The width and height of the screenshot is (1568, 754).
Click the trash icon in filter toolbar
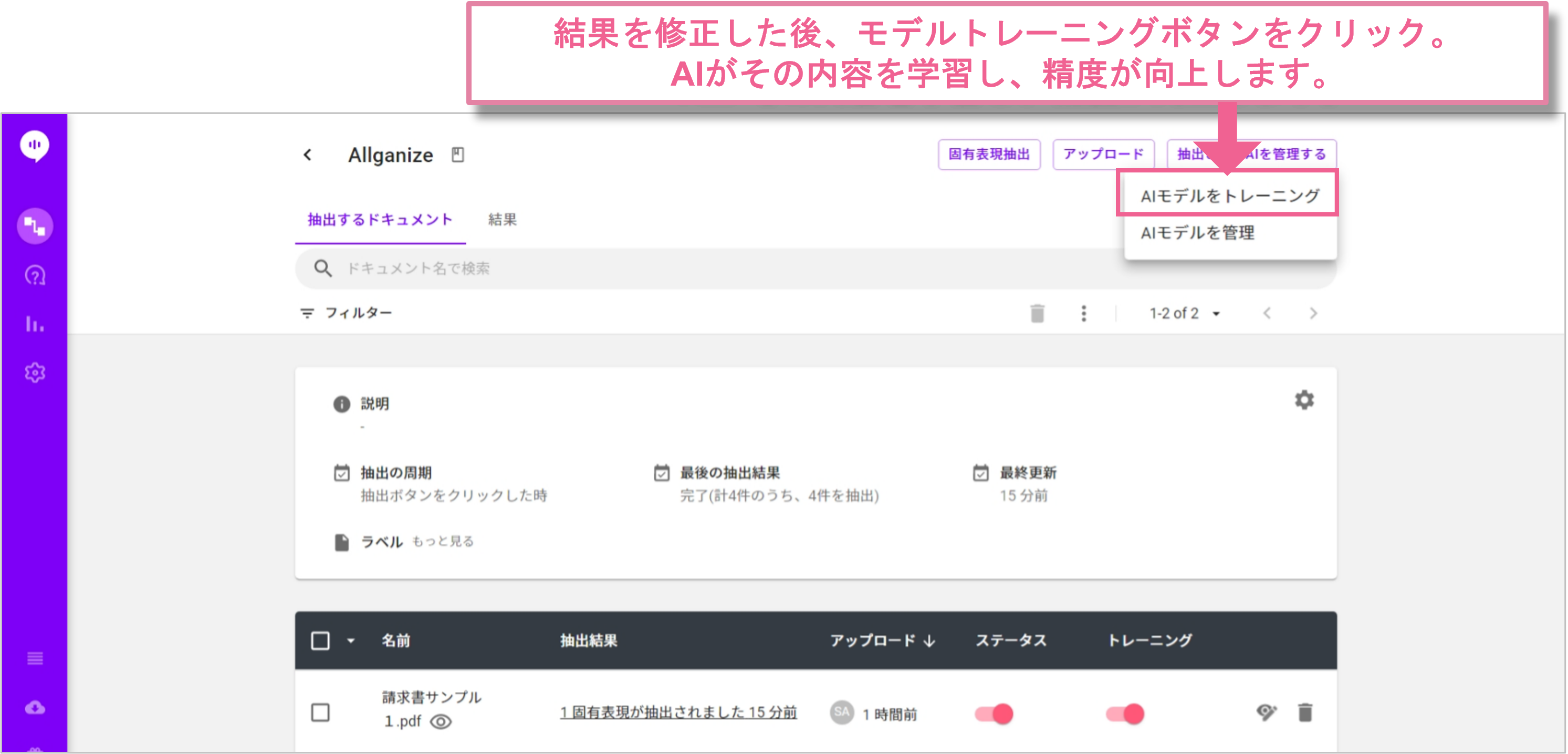click(x=1037, y=313)
